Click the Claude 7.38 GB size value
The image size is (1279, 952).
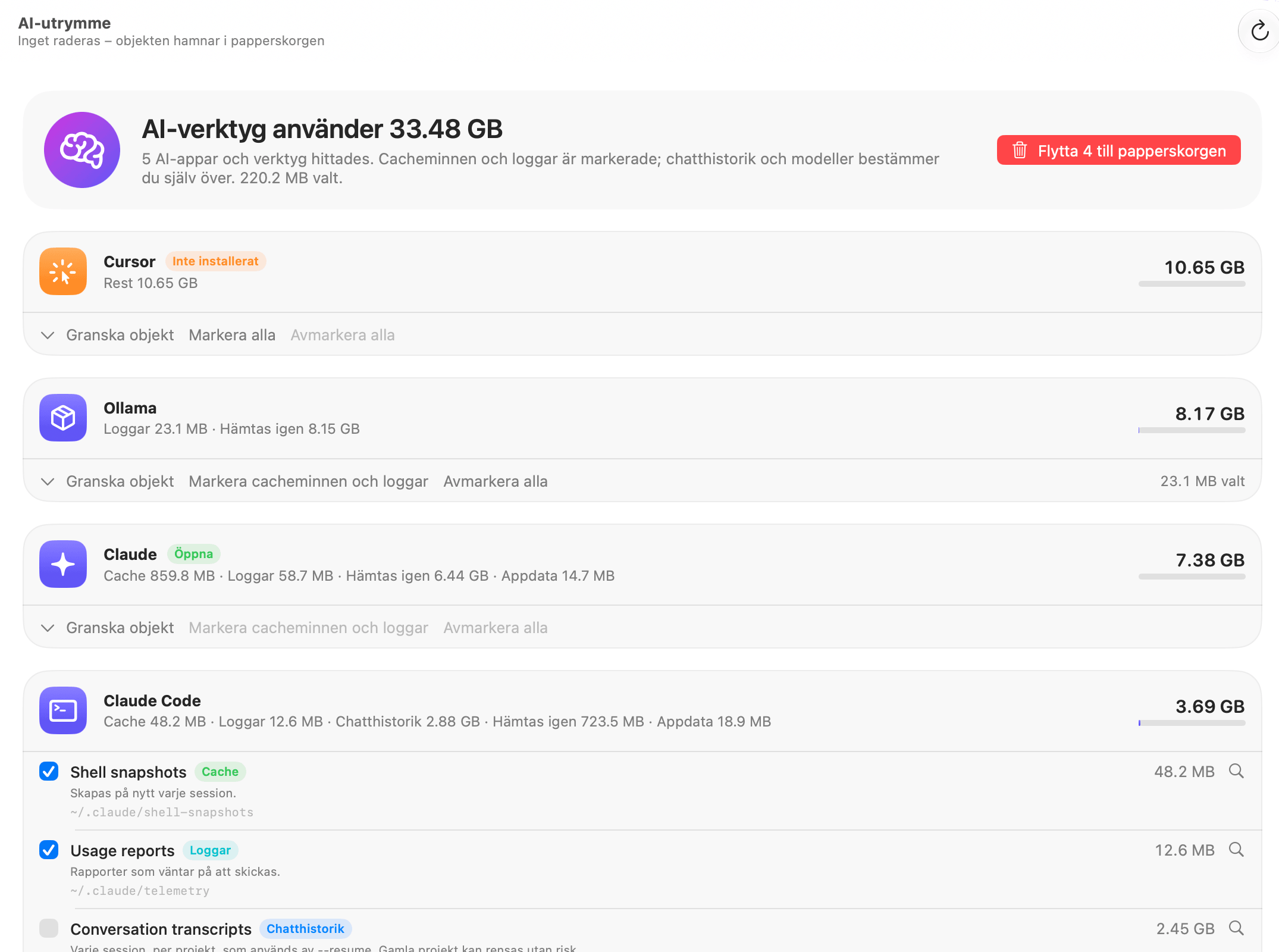1210,560
